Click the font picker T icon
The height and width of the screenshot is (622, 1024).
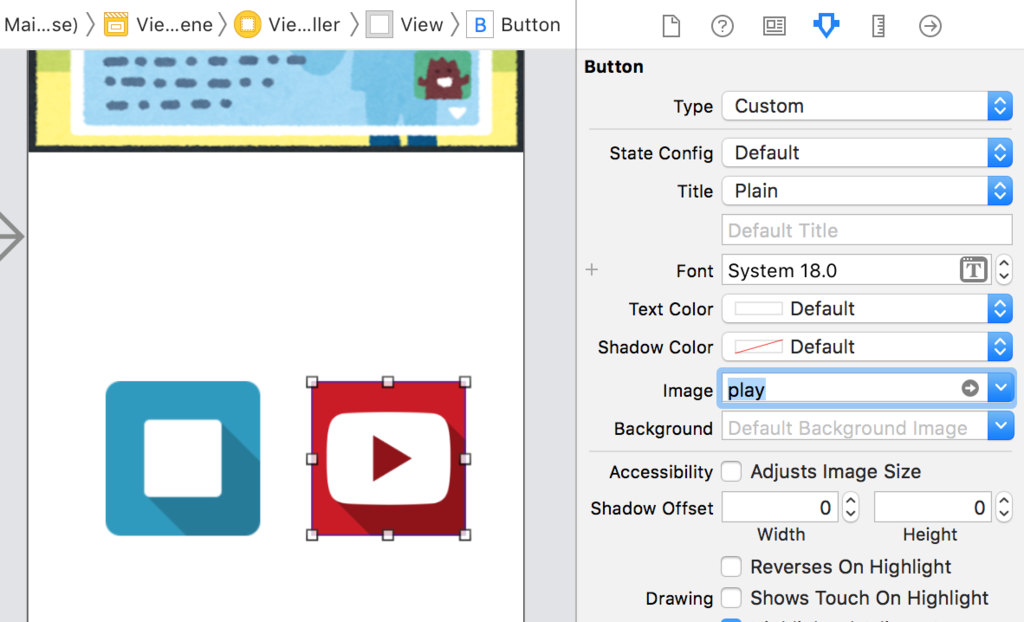pos(973,270)
